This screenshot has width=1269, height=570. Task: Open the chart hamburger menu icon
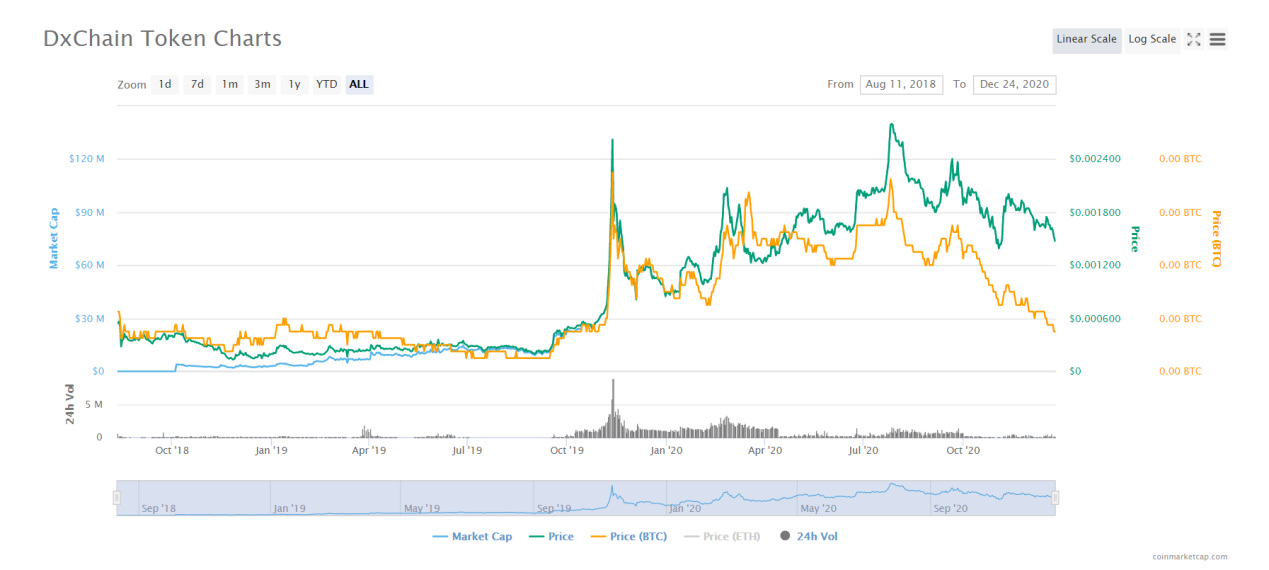[1217, 40]
